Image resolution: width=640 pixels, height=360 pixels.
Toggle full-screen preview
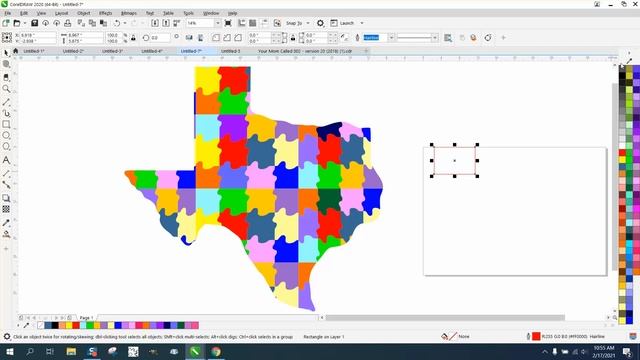click(228, 23)
